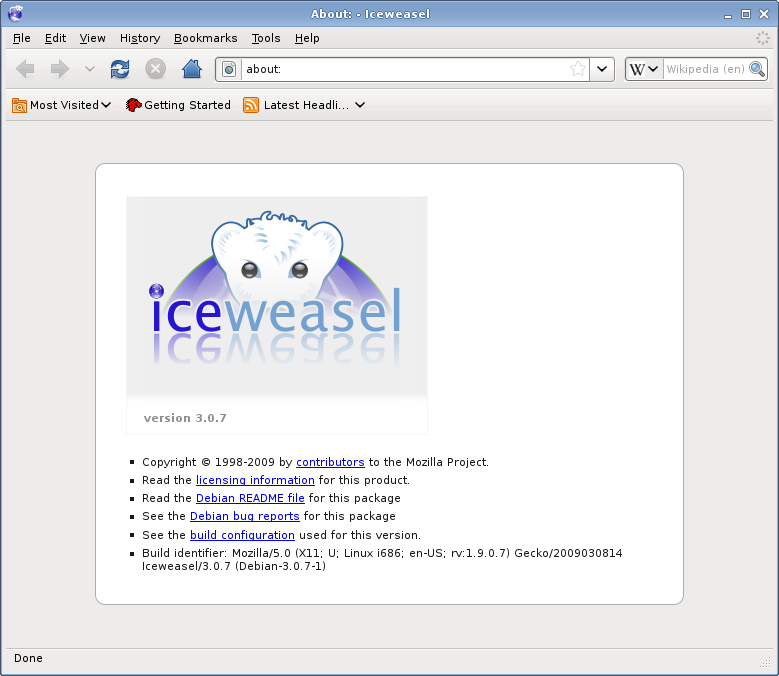Click the Wikipedia (en) search field
Screen dimensions: 779x676
705,69
